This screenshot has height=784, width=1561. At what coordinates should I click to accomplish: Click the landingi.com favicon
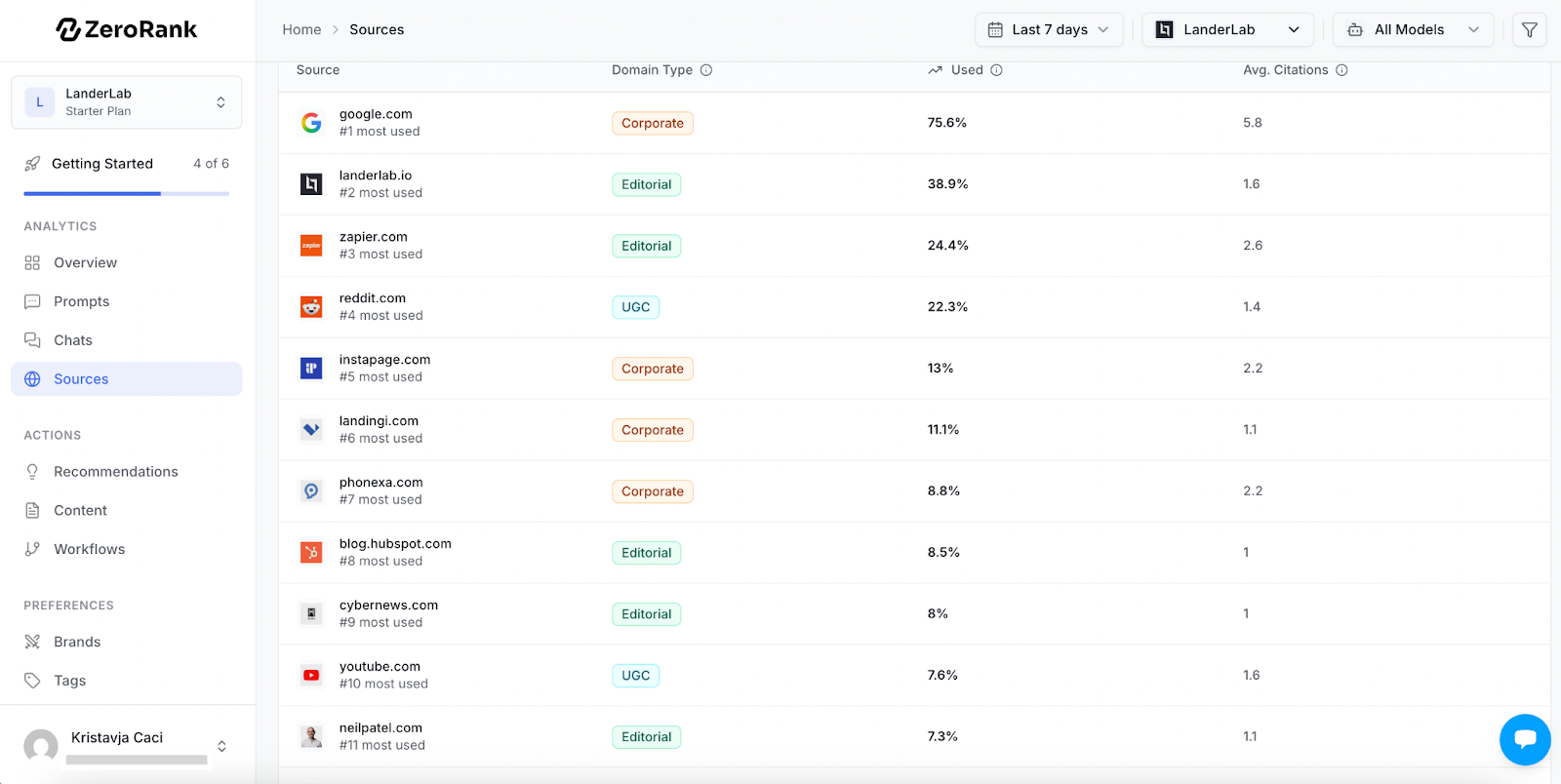click(x=311, y=430)
